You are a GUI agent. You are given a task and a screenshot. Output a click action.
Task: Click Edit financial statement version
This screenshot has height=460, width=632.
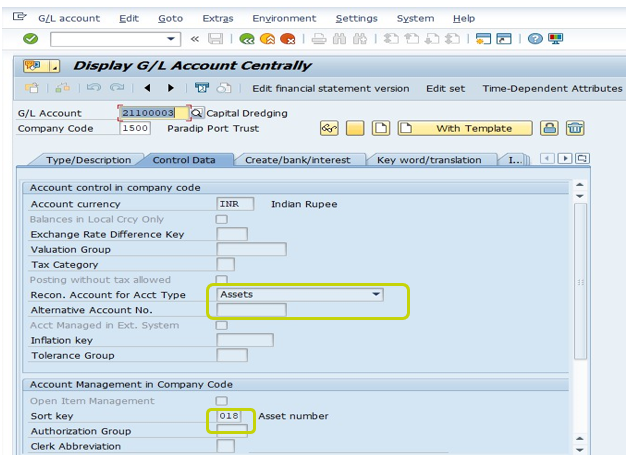coord(331,89)
